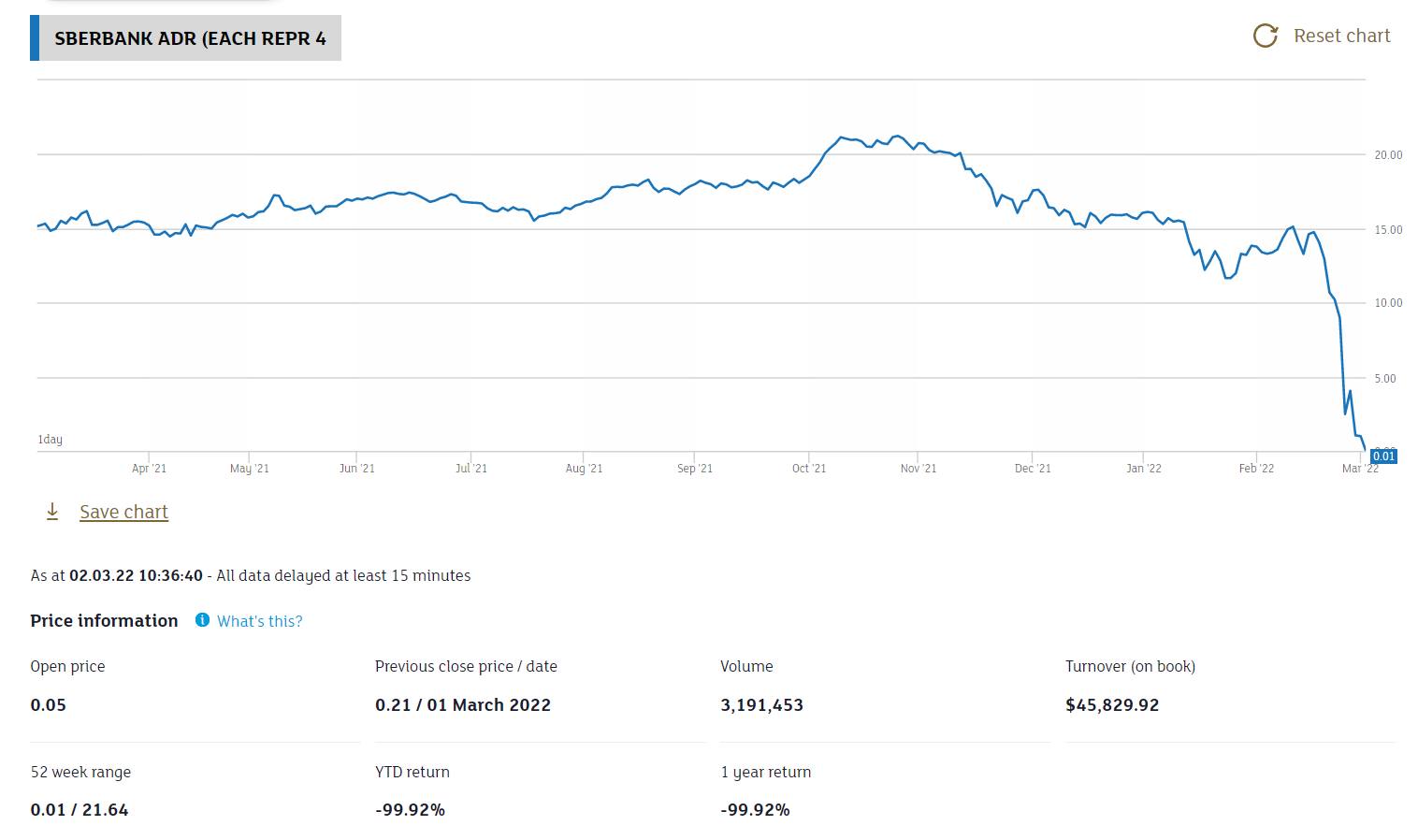Click the Jun '21 axis label
This screenshot has height=840, width=1418.
(356, 468)
